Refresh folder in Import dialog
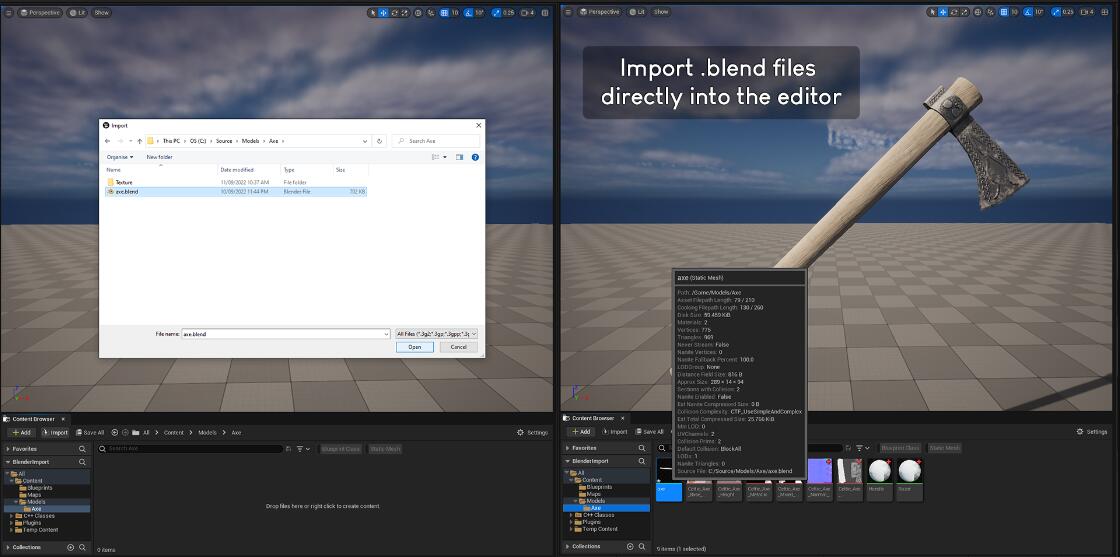 380,141
